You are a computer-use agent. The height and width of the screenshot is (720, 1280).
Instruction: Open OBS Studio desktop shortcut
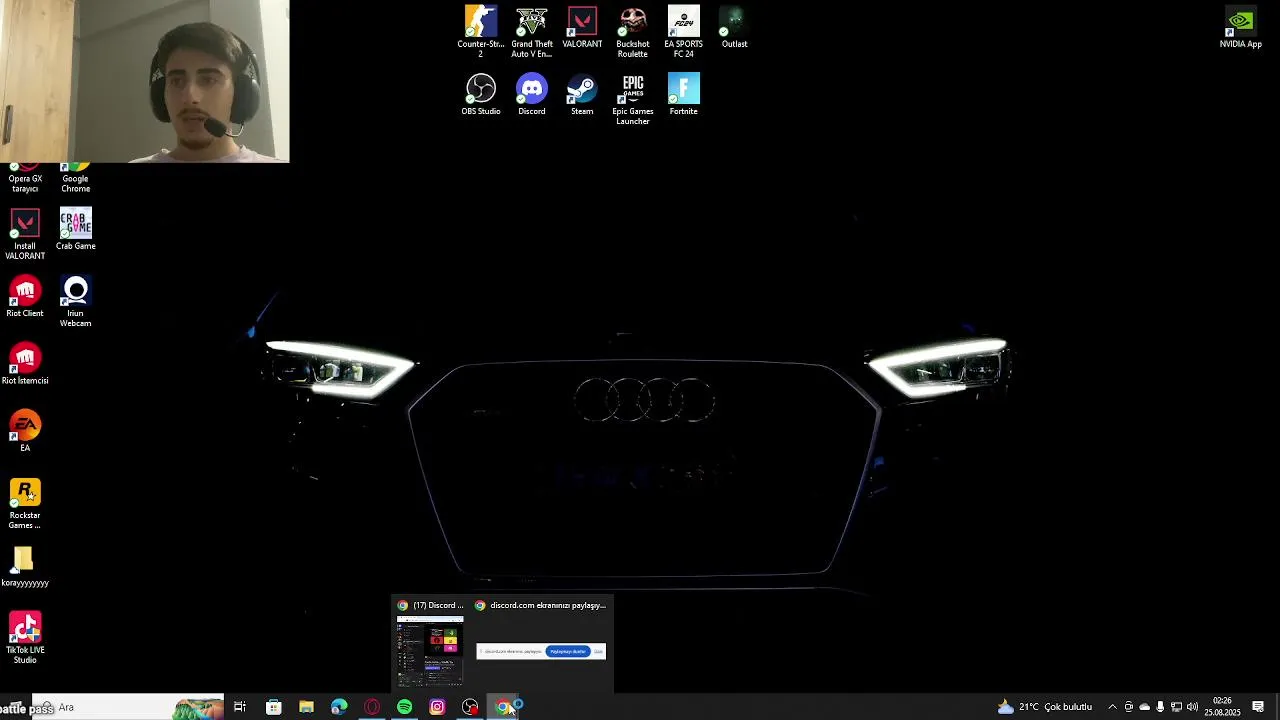click(481, 95)
